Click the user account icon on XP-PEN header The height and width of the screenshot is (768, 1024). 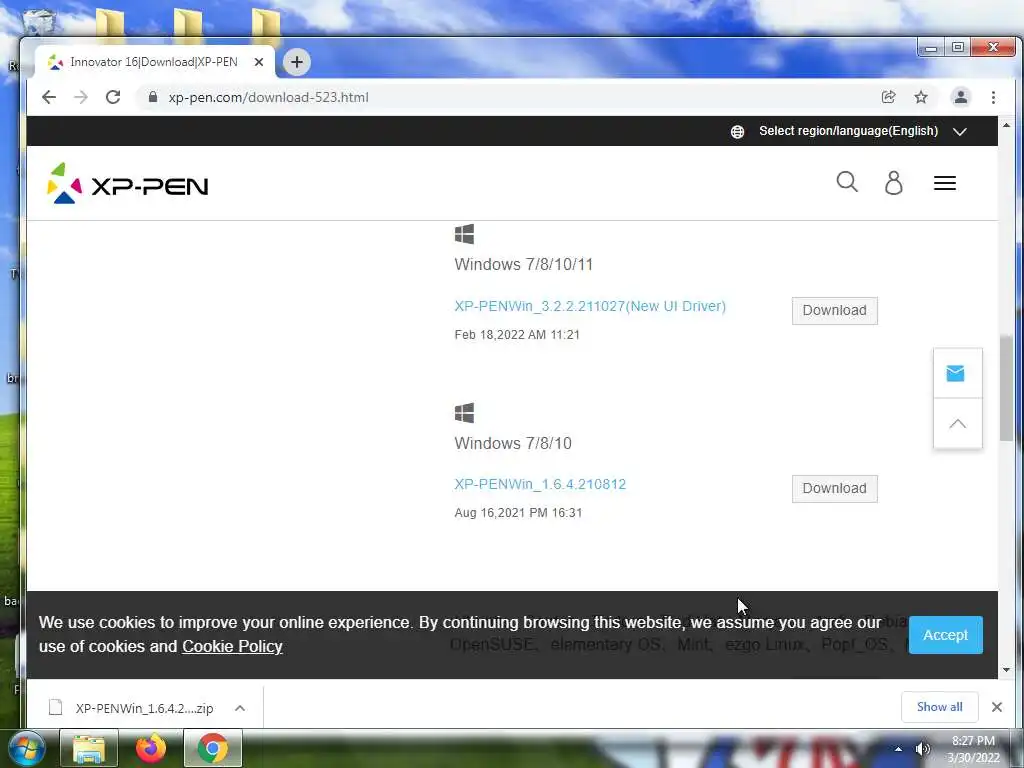click(893, 183)
